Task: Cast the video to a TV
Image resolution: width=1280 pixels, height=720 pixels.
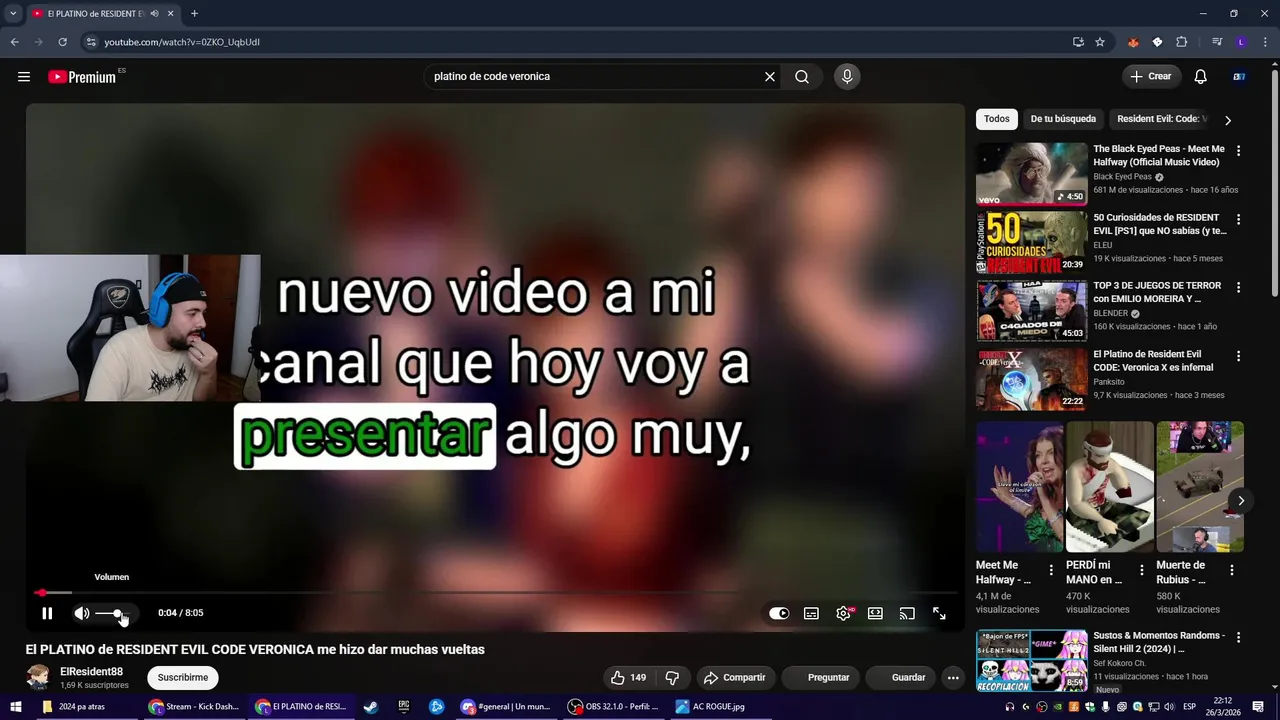Action: coord(907,613)
